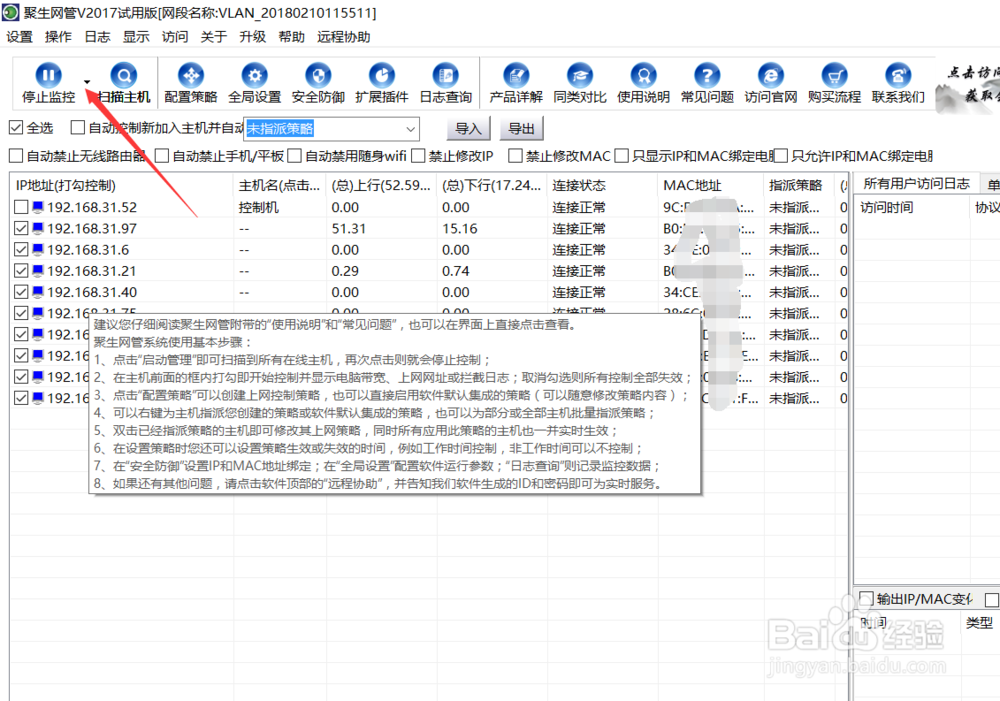
Task: Select hostname cell 控制机
Action: (x=259, y=207)
